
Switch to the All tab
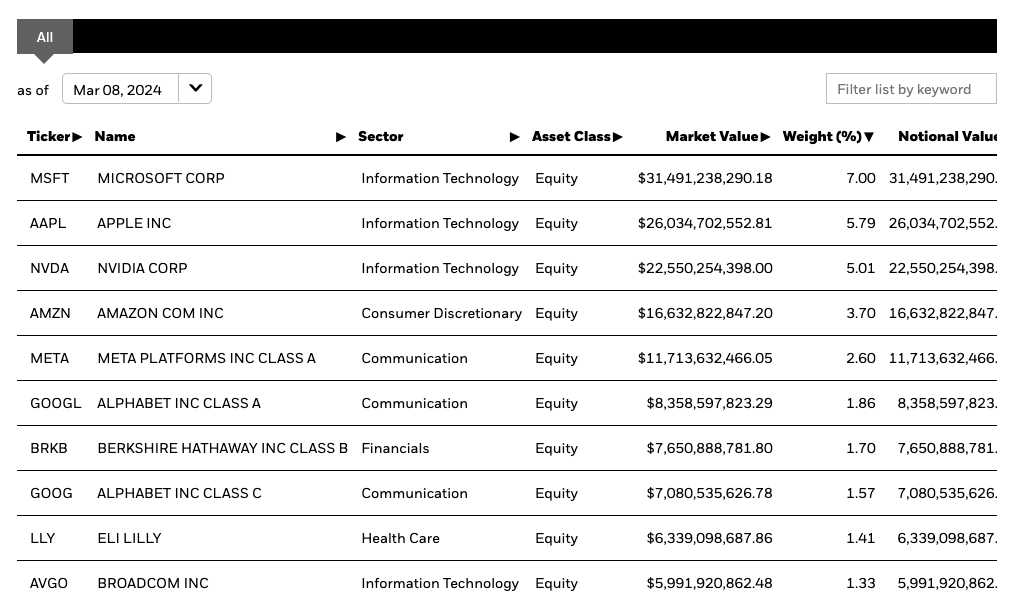45,37
